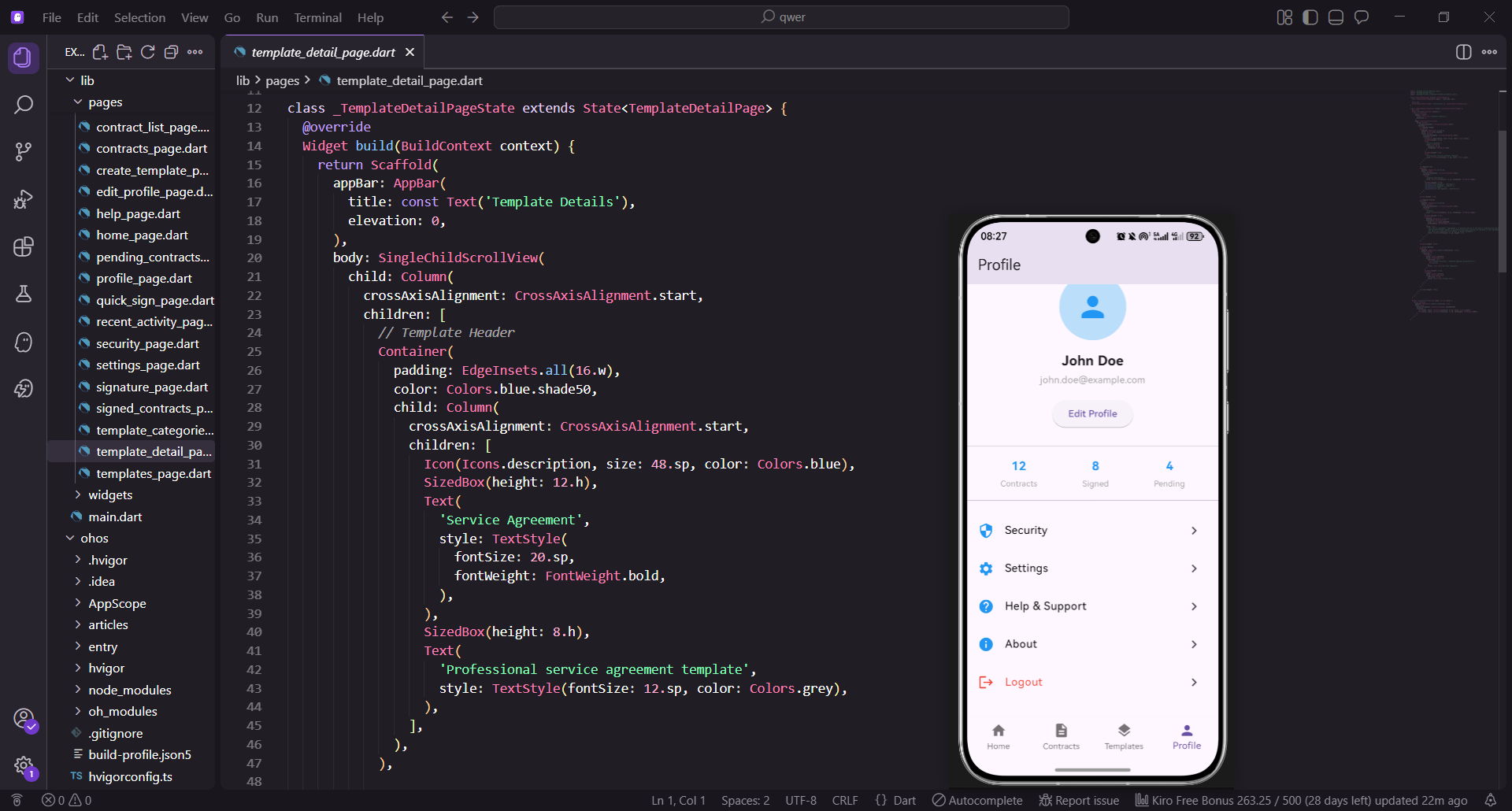Open remote connection indicator in status bar

pyautogui.click(x=17, y=800)
